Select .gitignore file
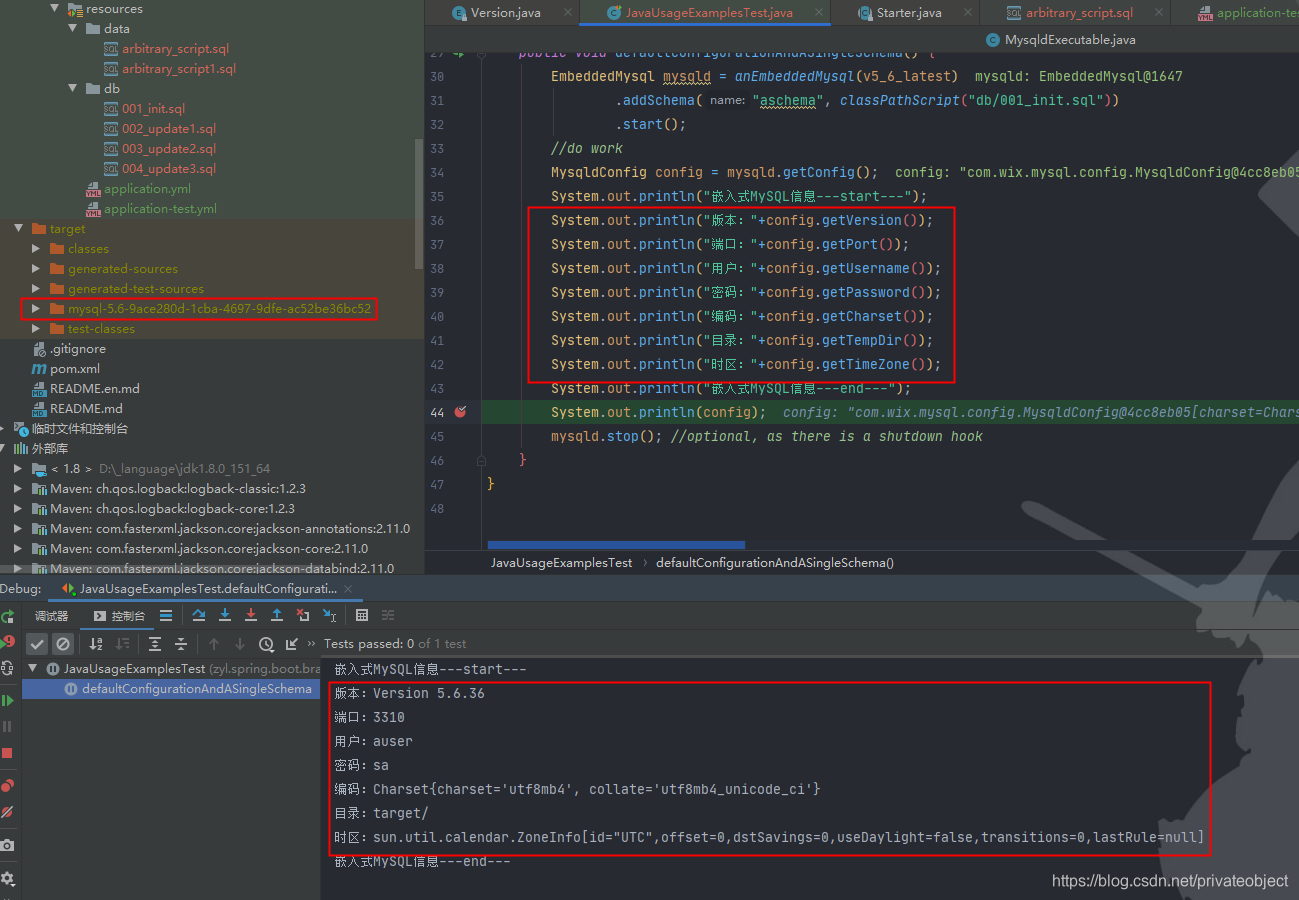Image resolution: width=1299 pixels, height=900 pixels. (78, 349)
